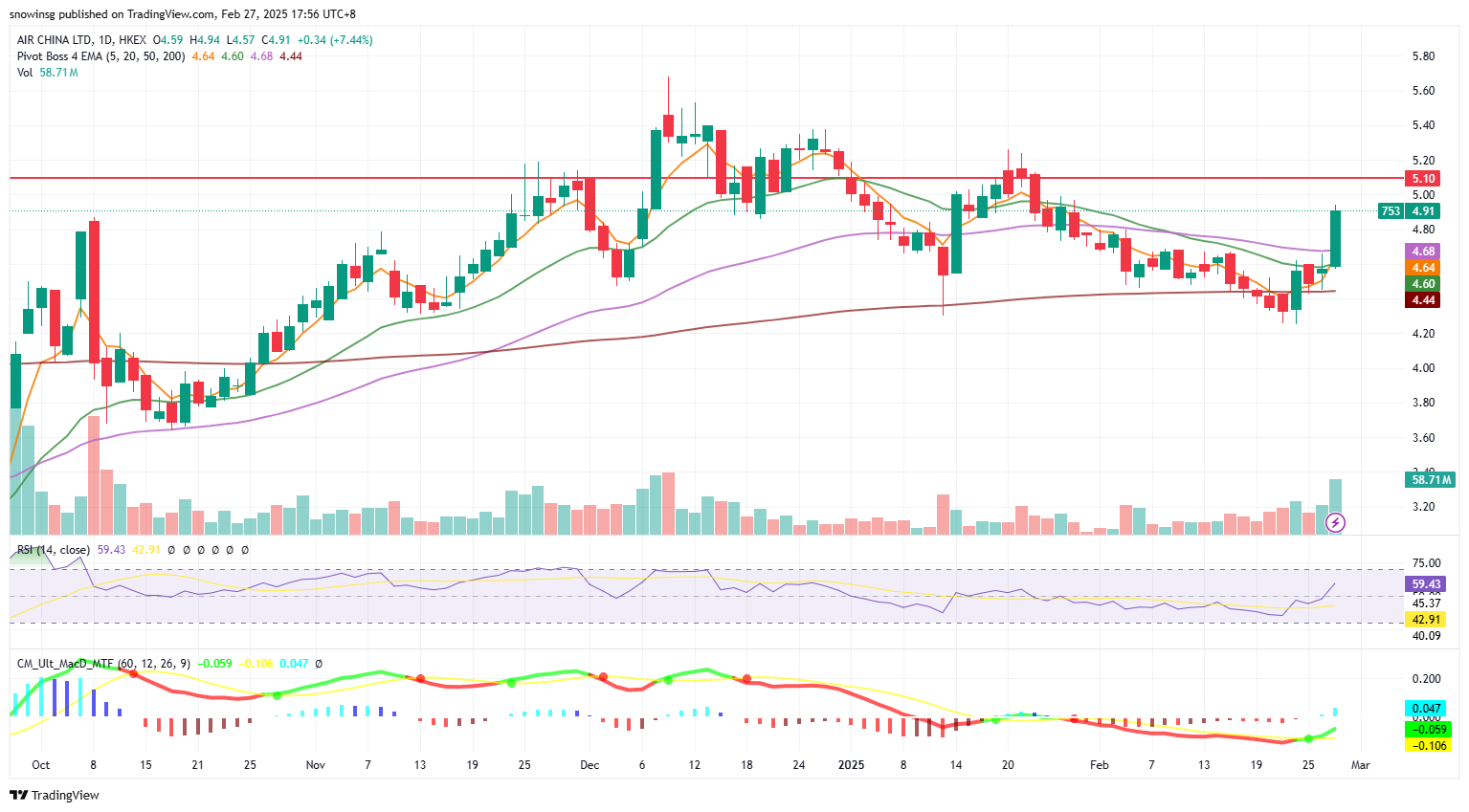Click the Nov label on the date axis
The image size is (1469, 812).
tap(316, 765)
